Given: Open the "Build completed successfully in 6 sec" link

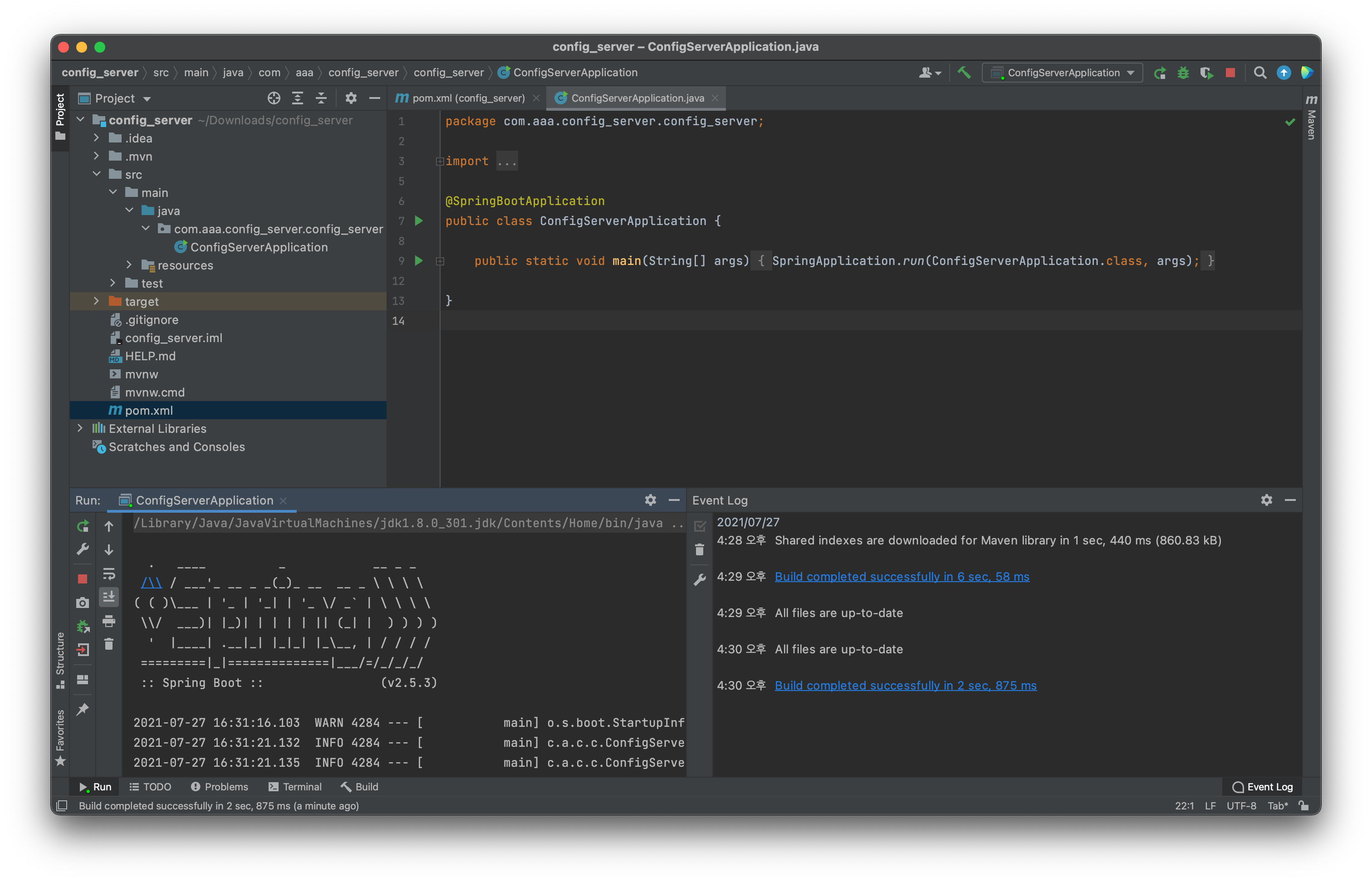Looking at the screenshot, I should [902, 576].
